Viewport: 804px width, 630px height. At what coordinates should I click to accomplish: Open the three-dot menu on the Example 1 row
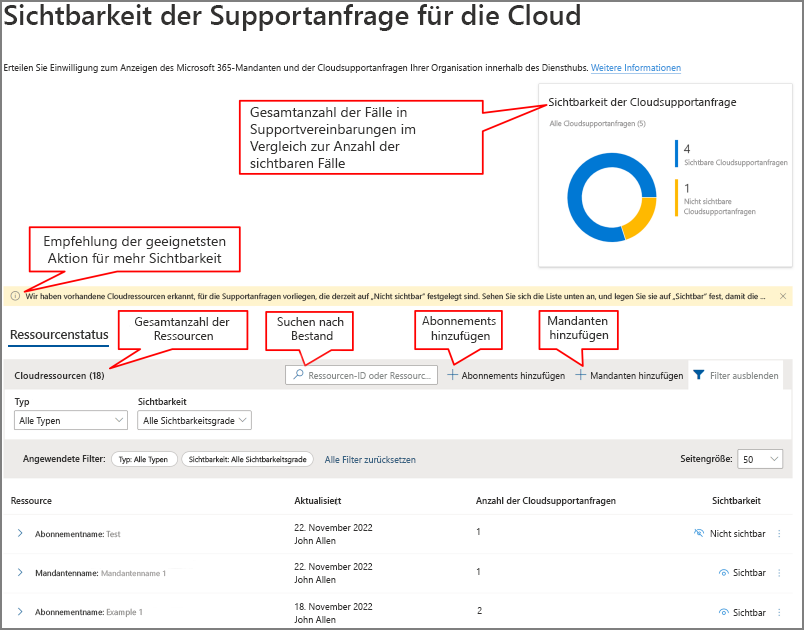click(779, 612)
